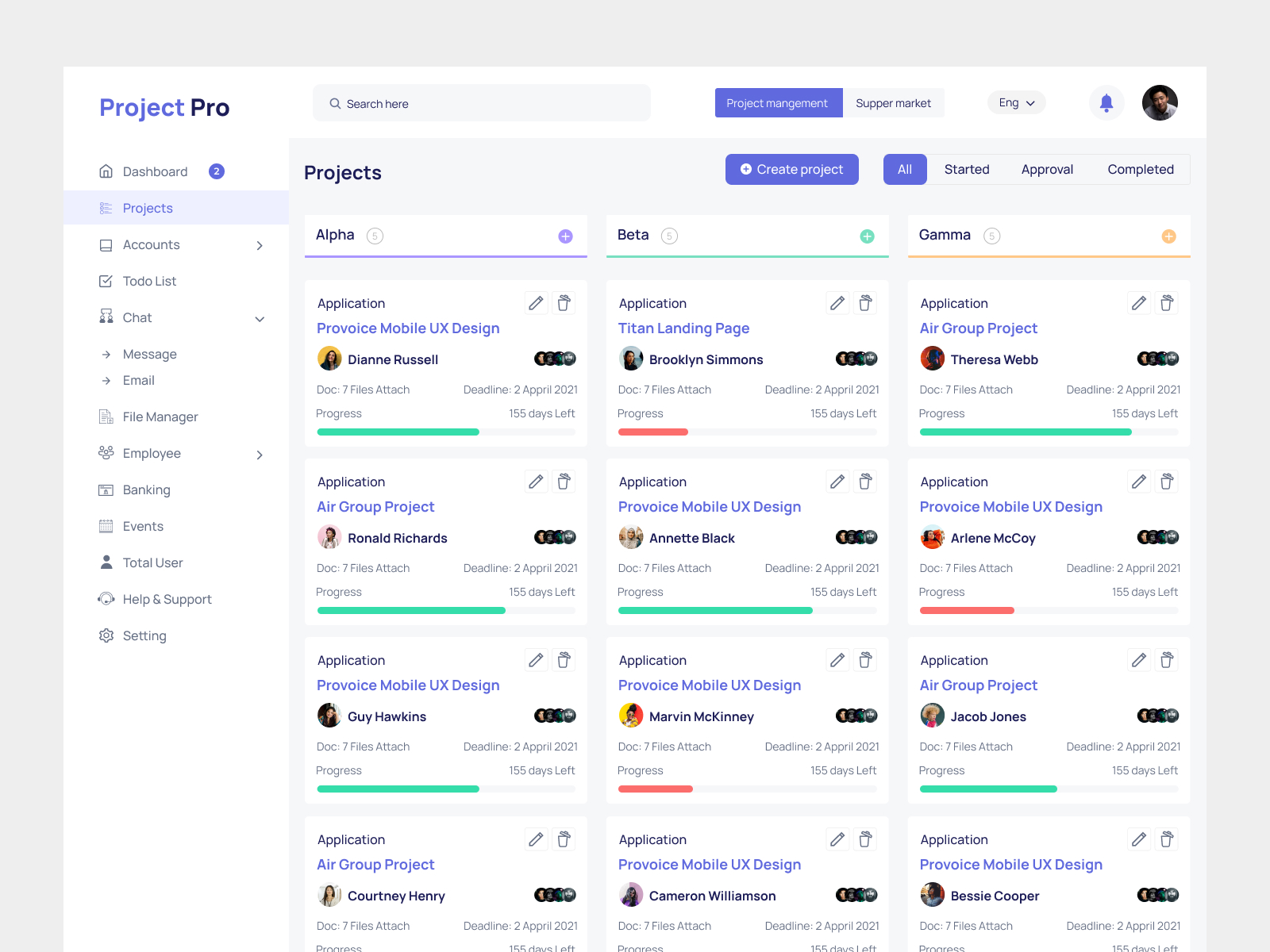Switch to the Completed filter tab
Screen dimensions: 1270x952
click(x=1141, y=169)
